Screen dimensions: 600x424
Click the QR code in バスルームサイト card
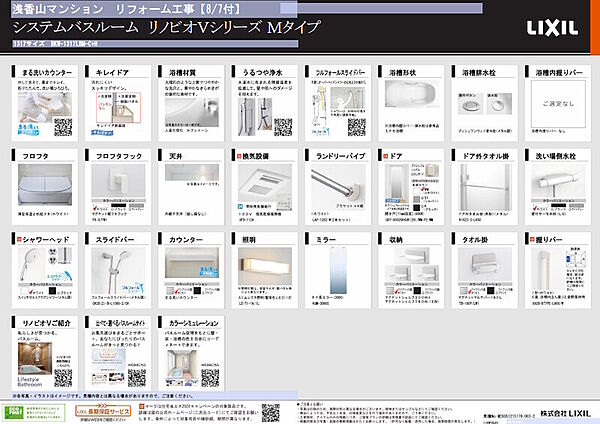point(137,378)
